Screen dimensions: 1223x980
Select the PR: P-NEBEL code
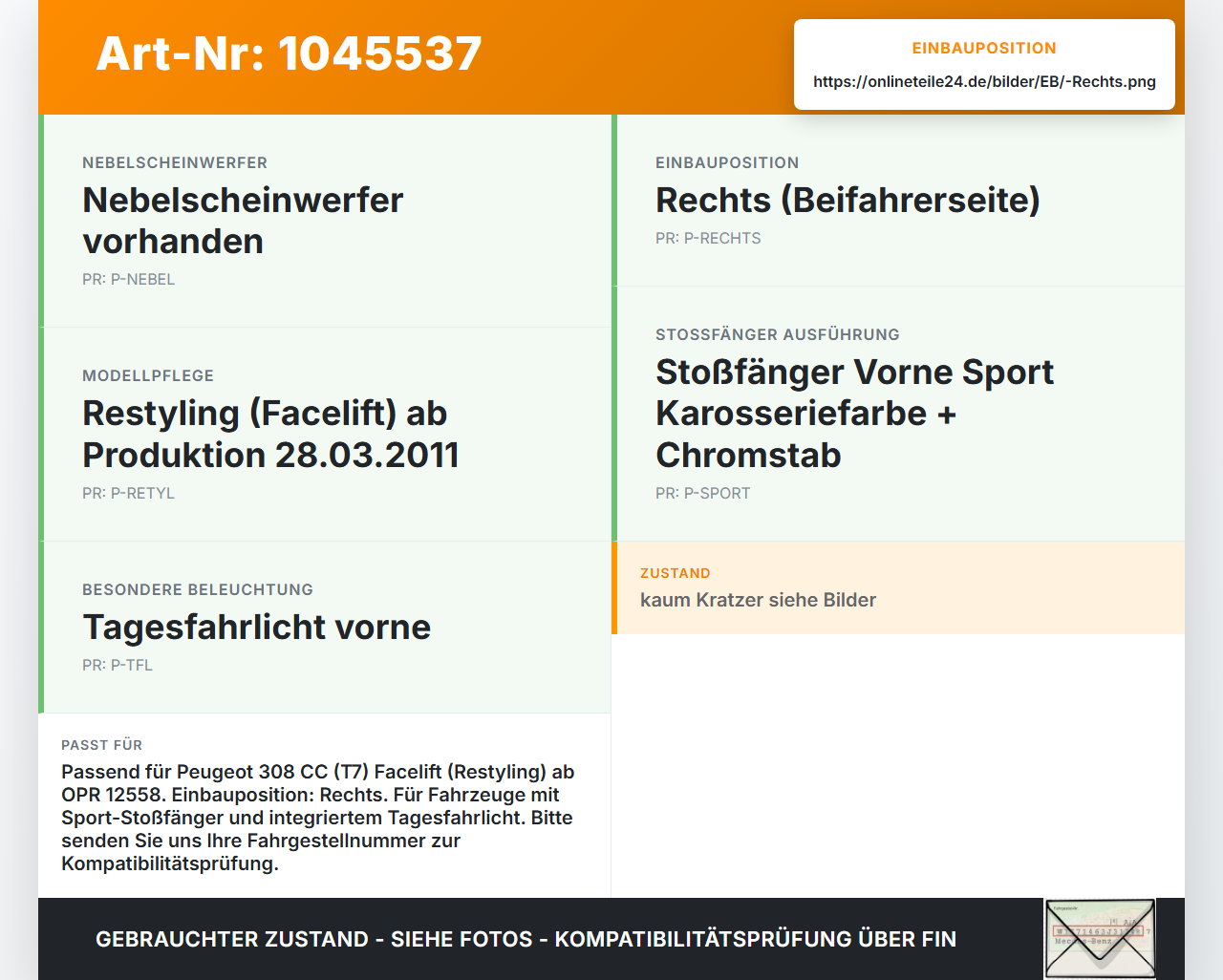128,280
